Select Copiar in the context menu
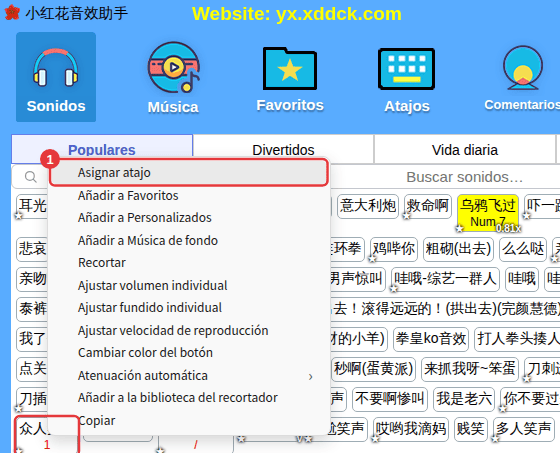 point(189,420)
